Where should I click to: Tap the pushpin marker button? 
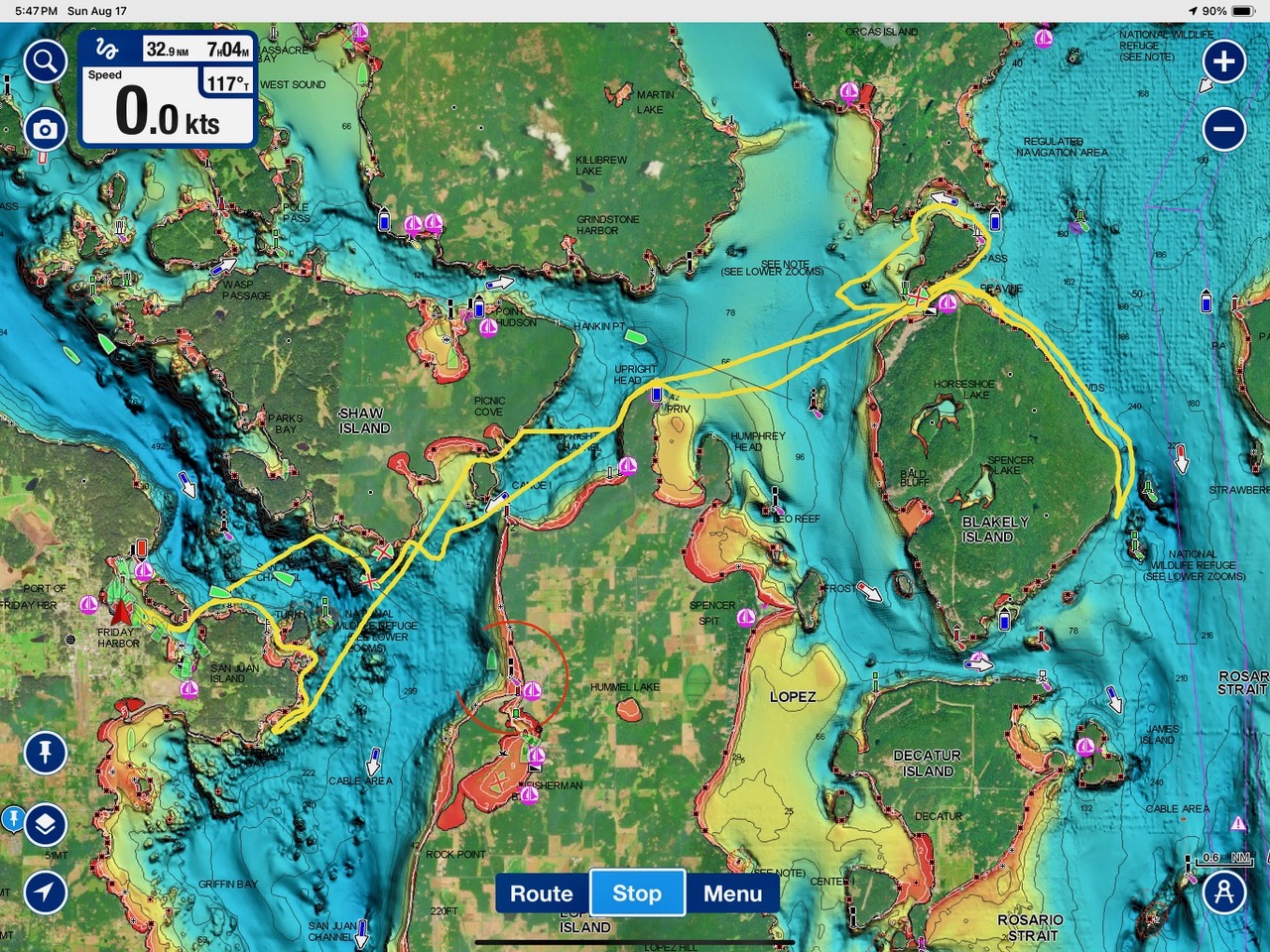(x=45, y=753)
